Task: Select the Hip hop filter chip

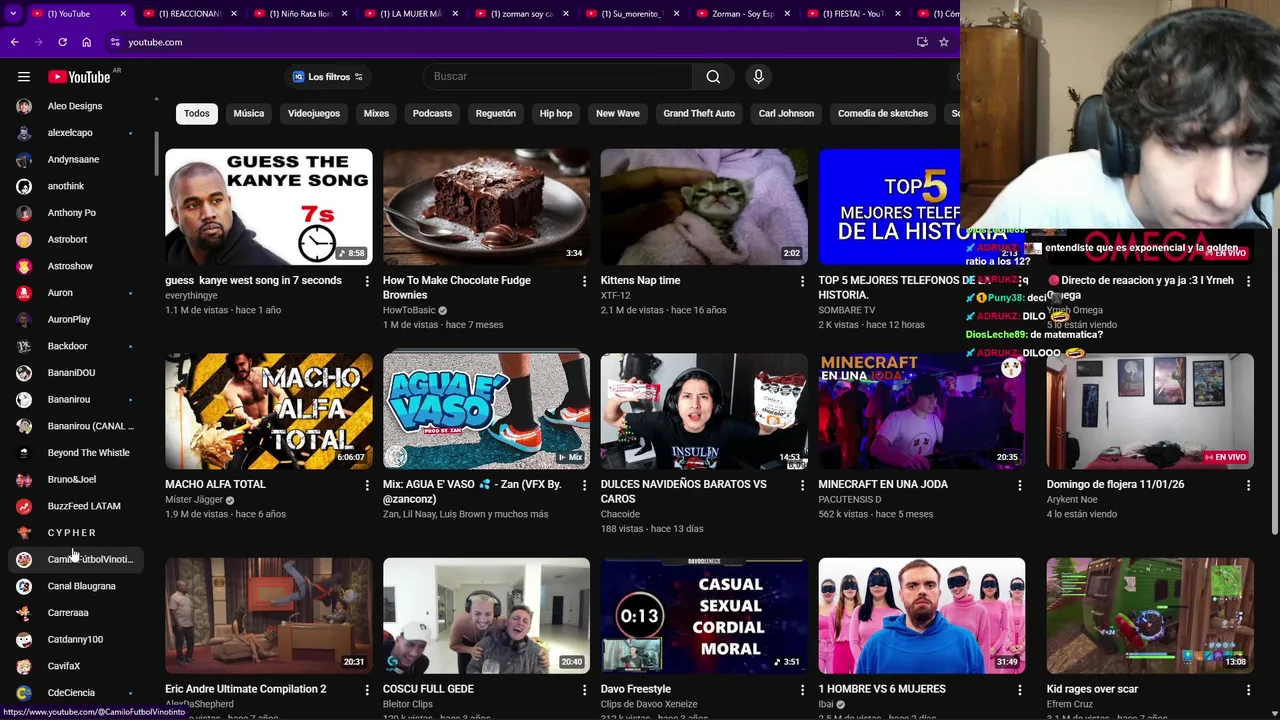Action: click(556, 113)
